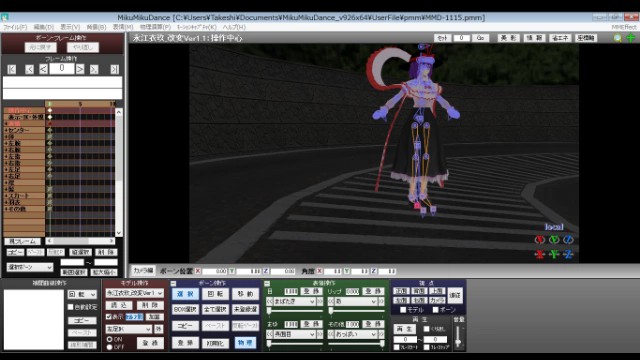Step forward one frame

[80, 69]
